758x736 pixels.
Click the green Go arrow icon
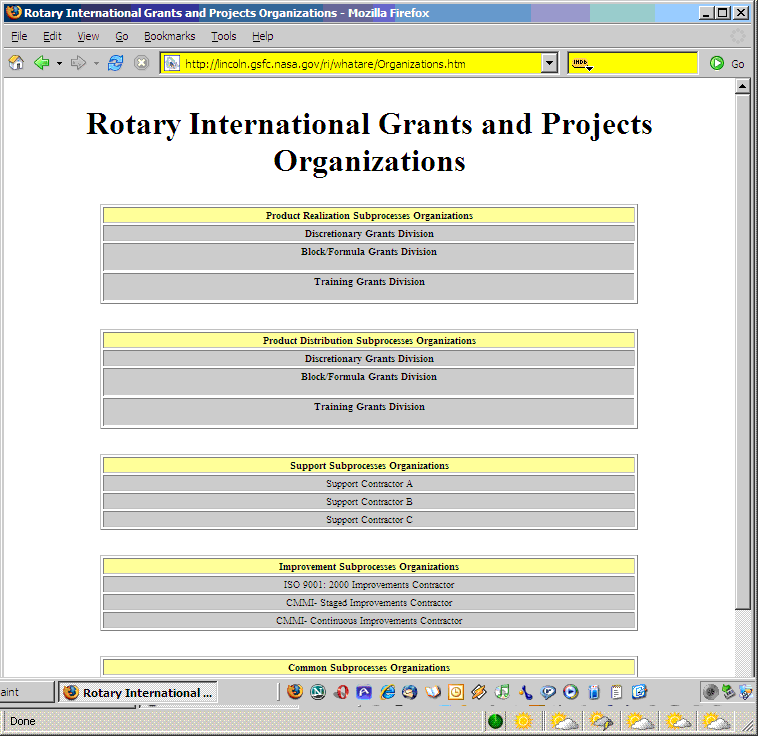pyautogui.click(x=717, y=63)
